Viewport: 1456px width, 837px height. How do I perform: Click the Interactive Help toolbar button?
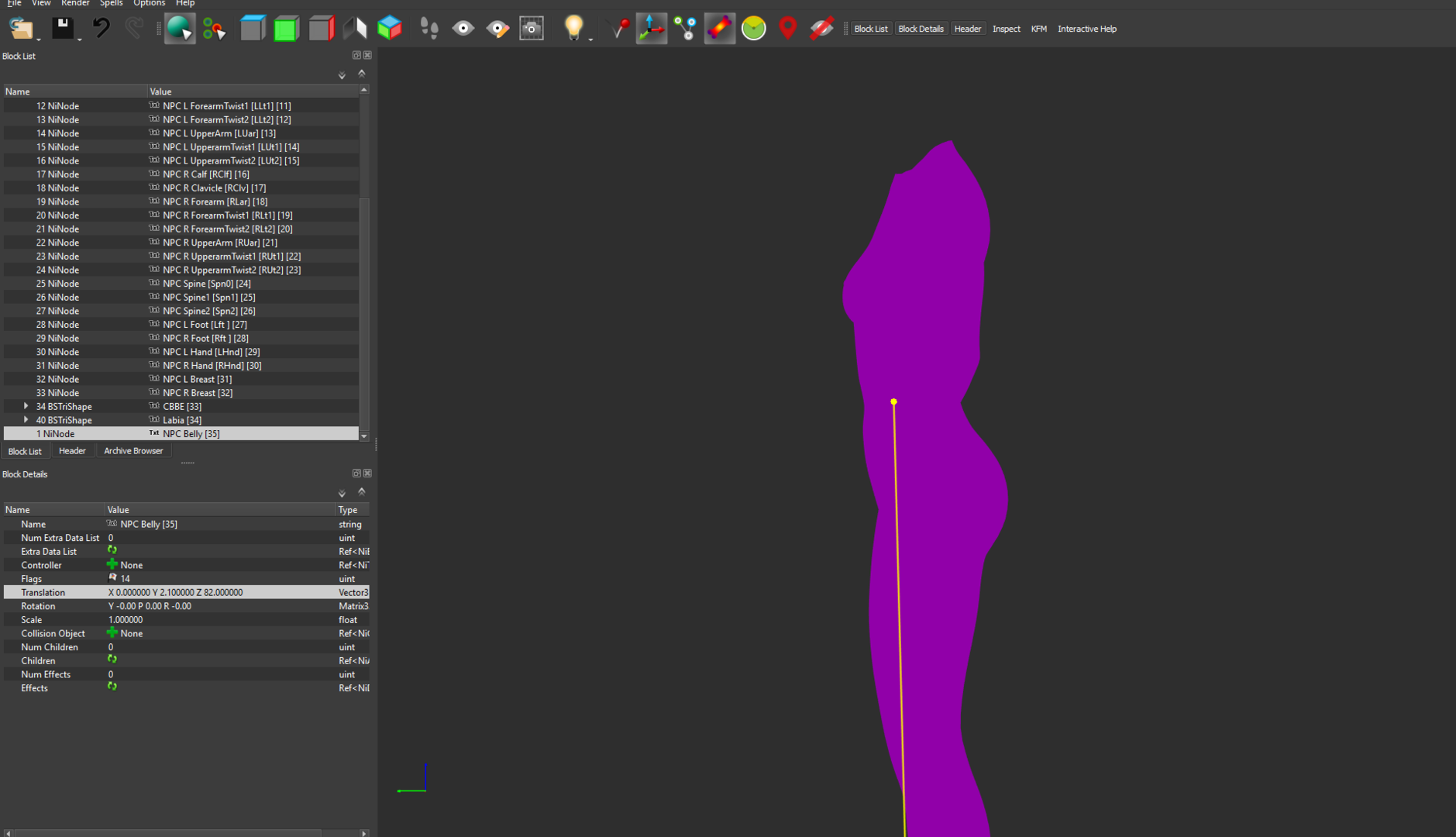[1086, 29]
